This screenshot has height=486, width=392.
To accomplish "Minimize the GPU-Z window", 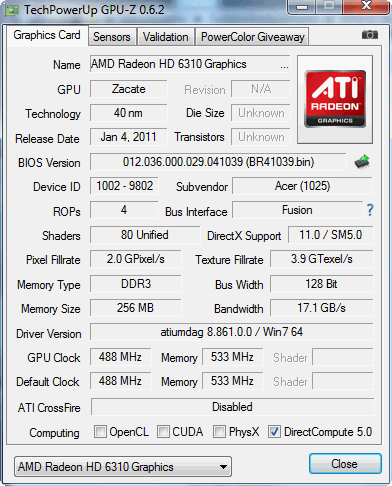I will click(x=301, y=7).
